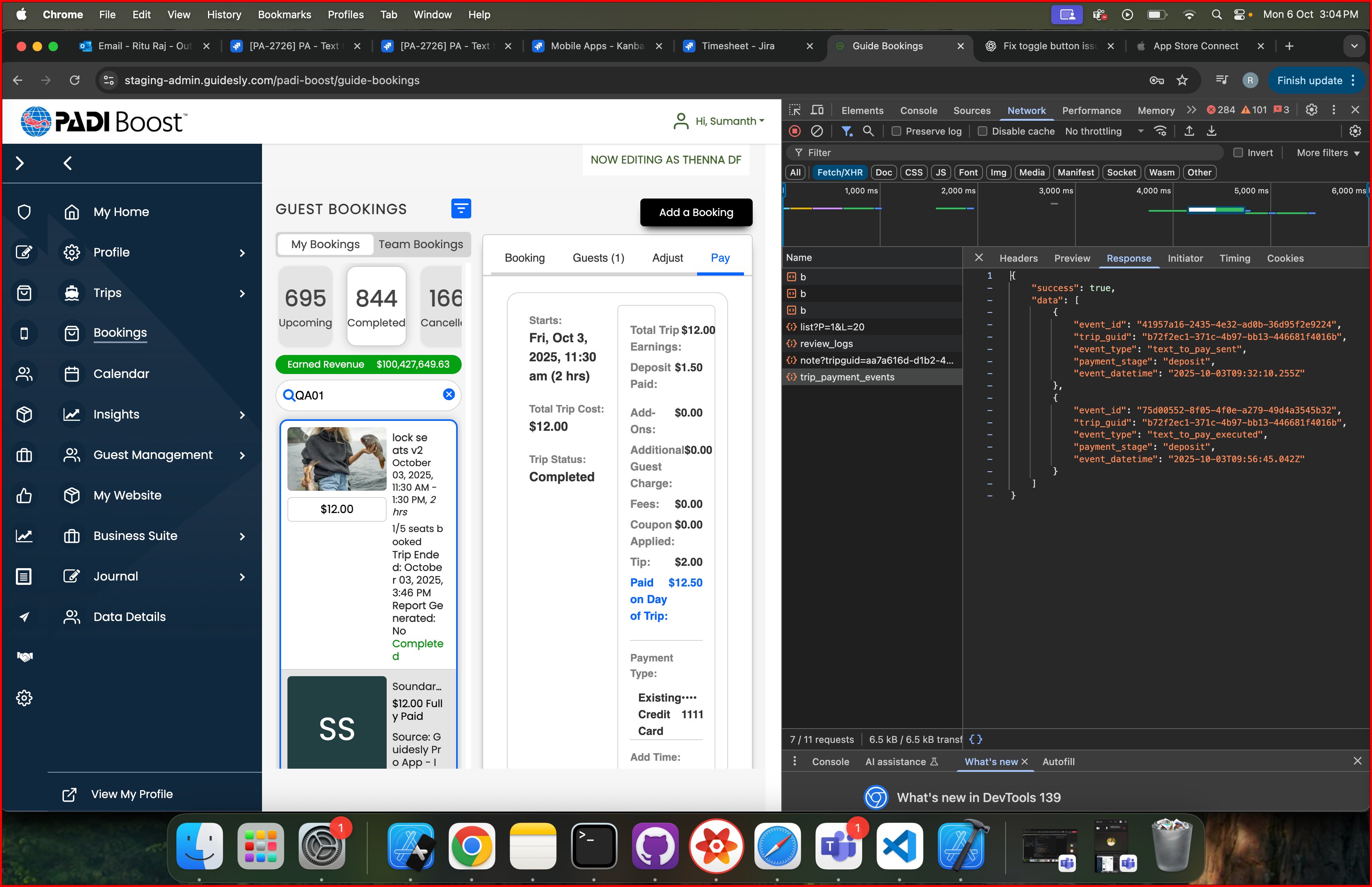1372x887 pixels.
Task: Clear the QA01 search with the X icon
Action: (449, 395)
